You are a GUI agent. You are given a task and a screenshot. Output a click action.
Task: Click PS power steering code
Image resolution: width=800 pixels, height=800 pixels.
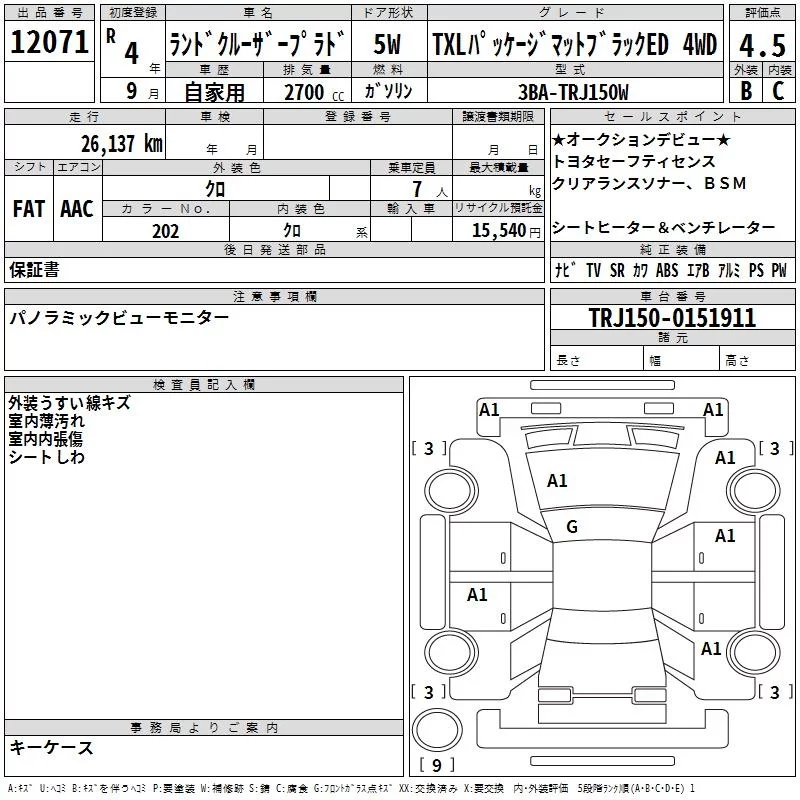[756, 270]
